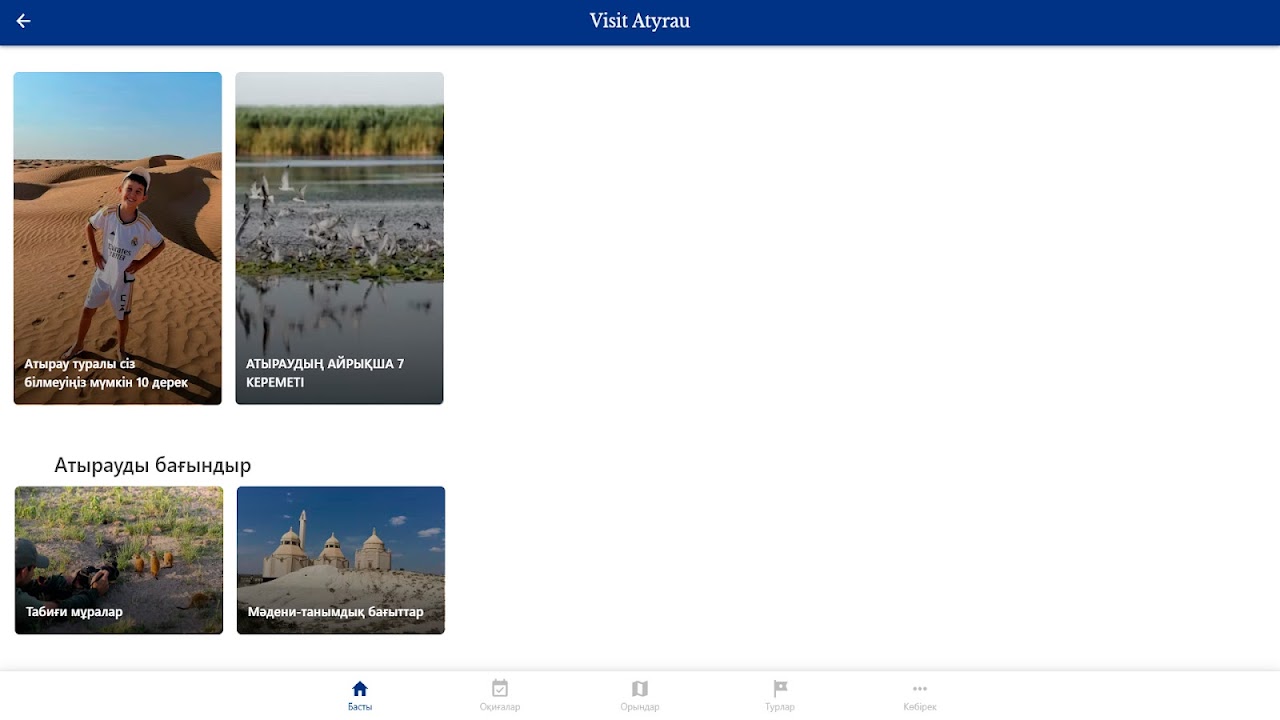Select the Орындар tab label
Screen dimensions: 1280x720
(640, 707)
